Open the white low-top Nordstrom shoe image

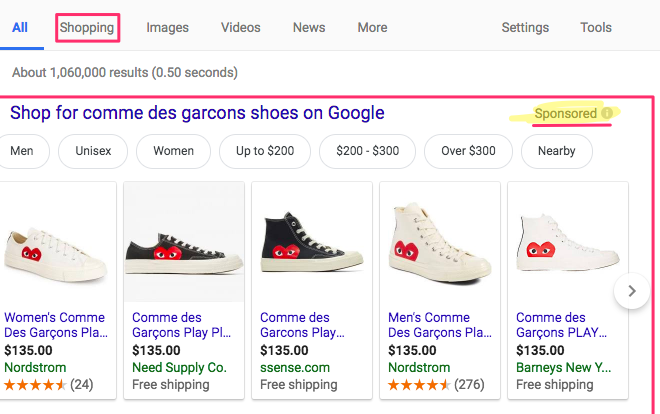tap(56, 255)
